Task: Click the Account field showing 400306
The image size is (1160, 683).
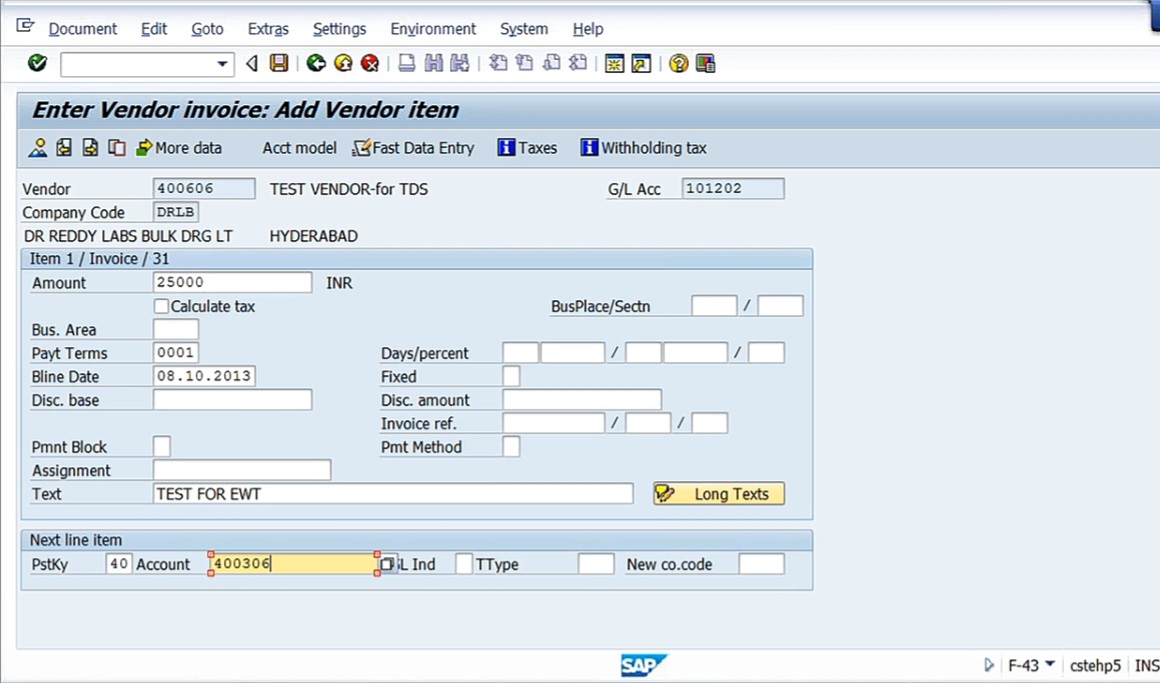Action: click(294, 564)
